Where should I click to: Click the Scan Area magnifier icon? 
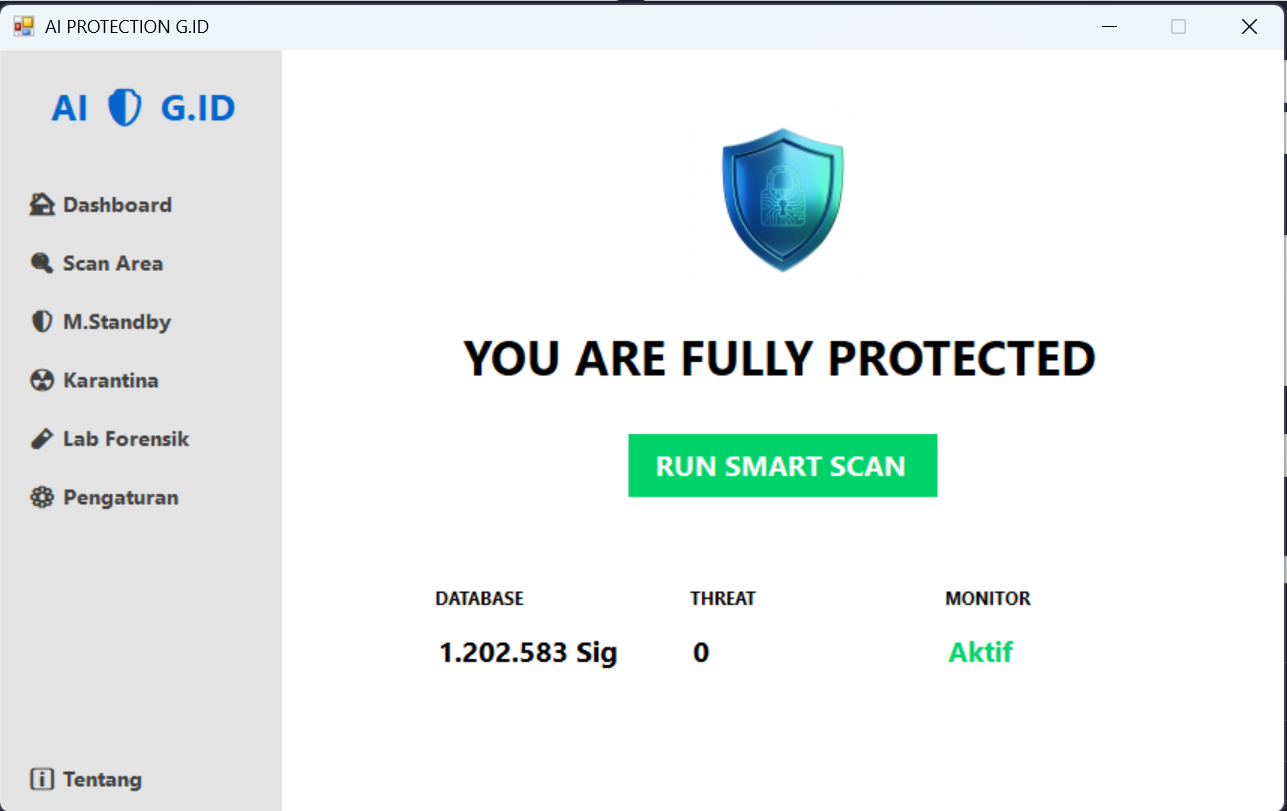pos(41,263)
